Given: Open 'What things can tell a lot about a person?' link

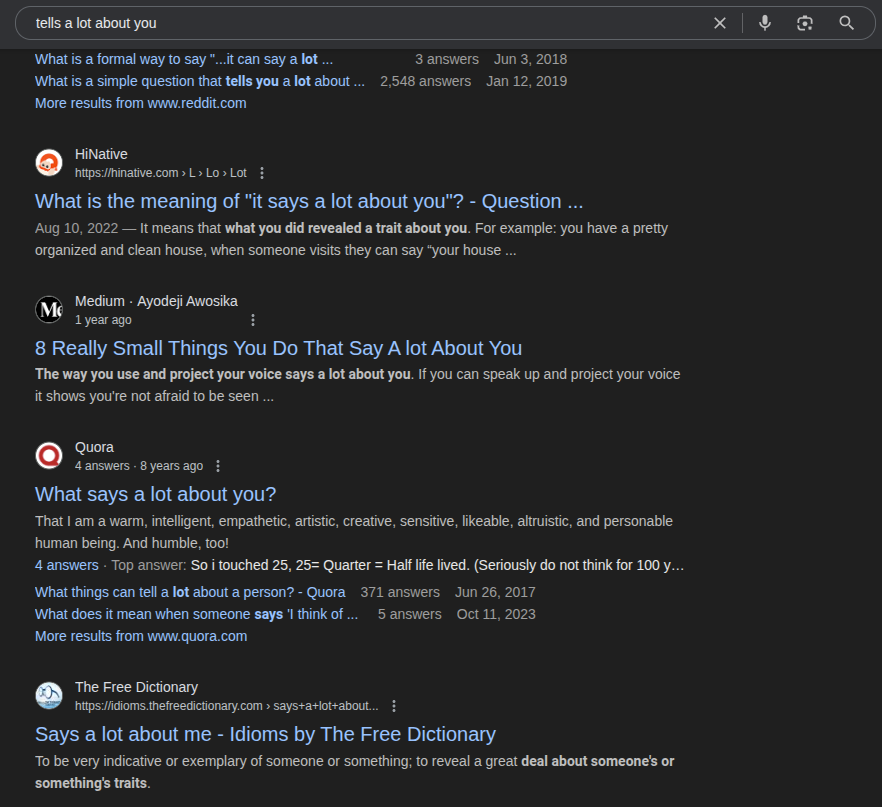Looking at the screenshot, I should click(190, 592).
